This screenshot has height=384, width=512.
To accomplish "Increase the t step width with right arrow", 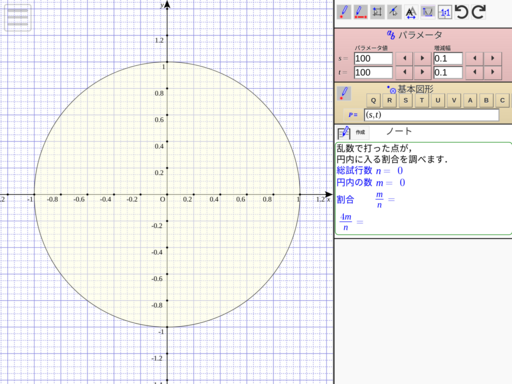I will tap(493, 72).
